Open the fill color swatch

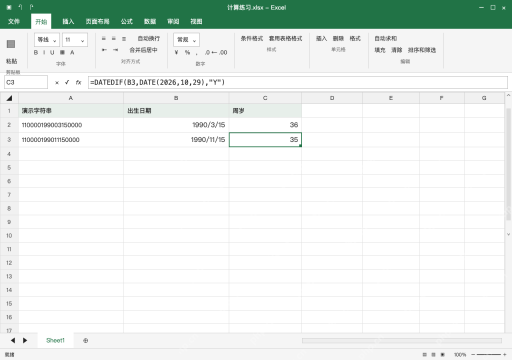[x=62, y=52]
